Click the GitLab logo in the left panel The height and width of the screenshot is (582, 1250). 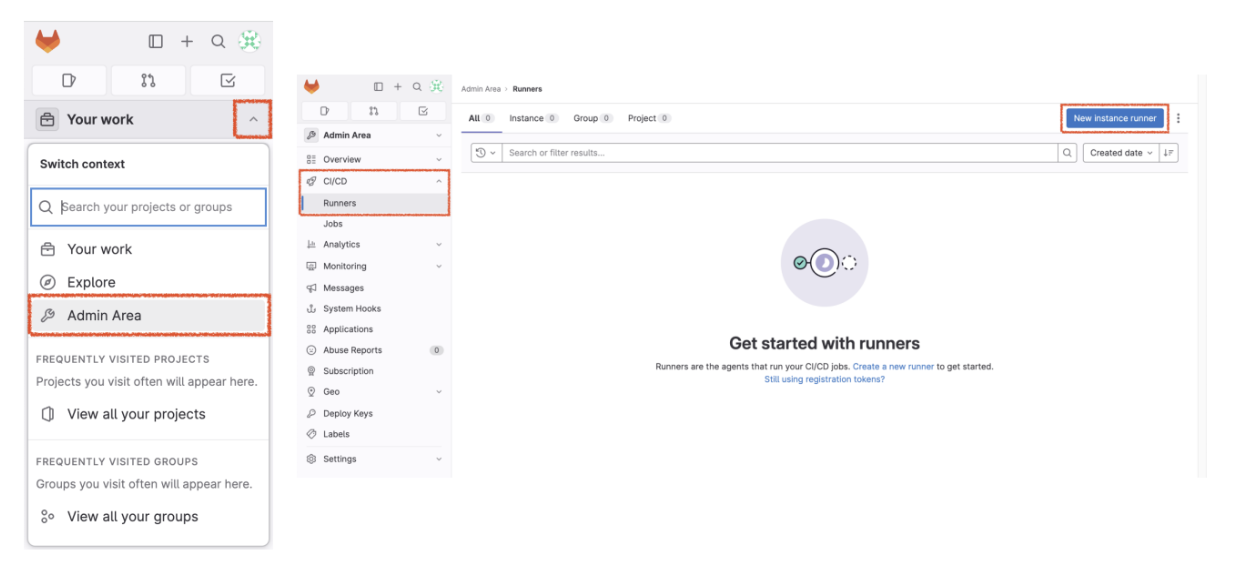(47, 41)
